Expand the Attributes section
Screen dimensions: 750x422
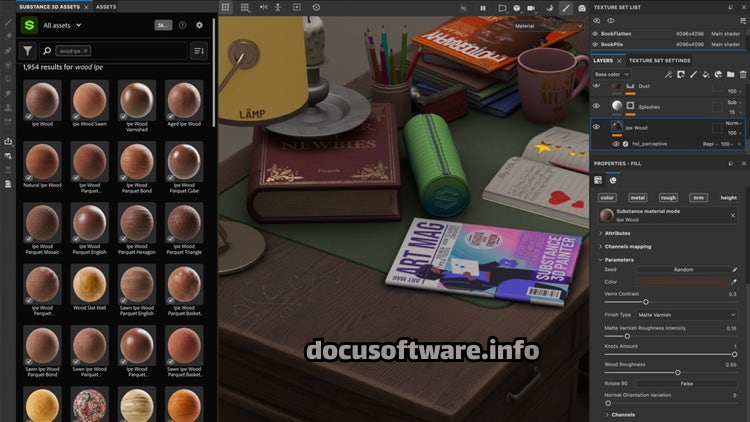[x=618, y=232]
